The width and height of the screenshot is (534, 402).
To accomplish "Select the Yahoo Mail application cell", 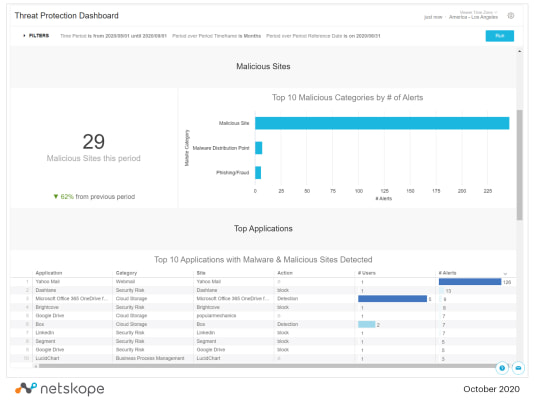I will tap(48, 281).
